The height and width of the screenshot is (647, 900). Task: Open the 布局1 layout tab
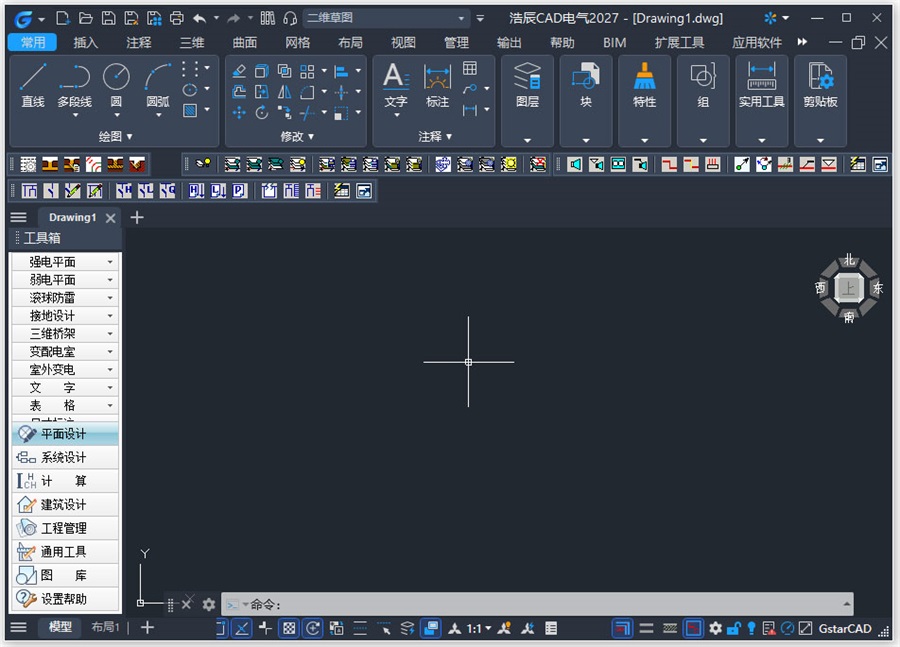coord(105,627)
